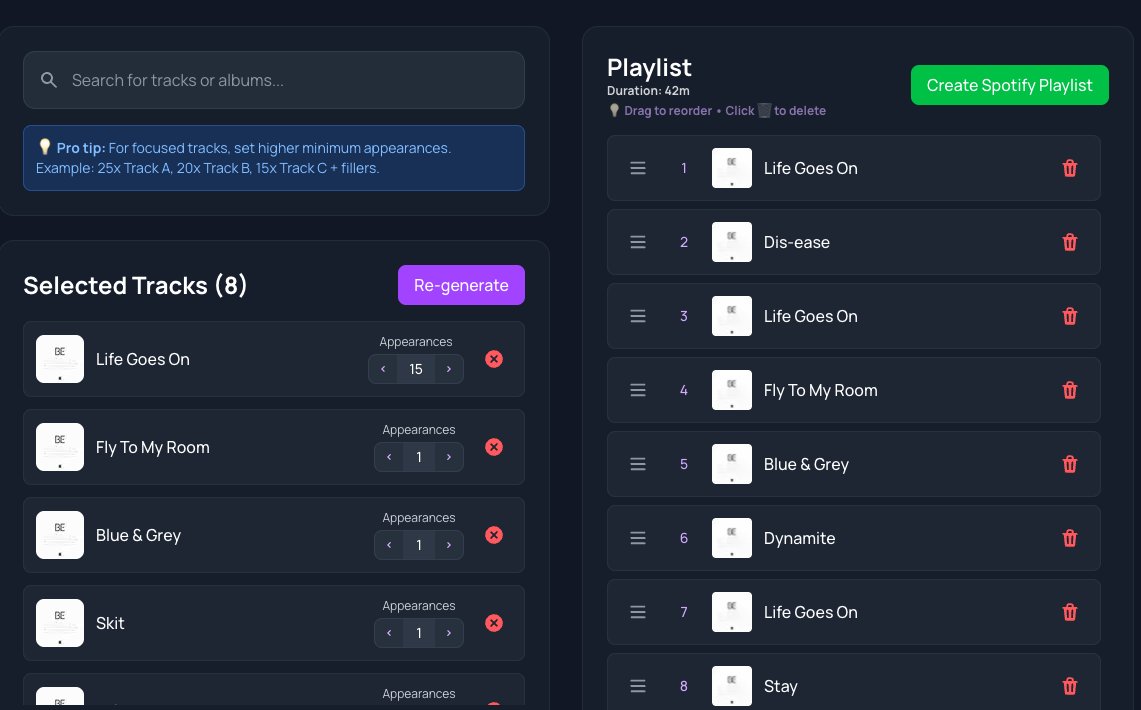Delete Blue & Grey from the playlist

(1069, 464)
